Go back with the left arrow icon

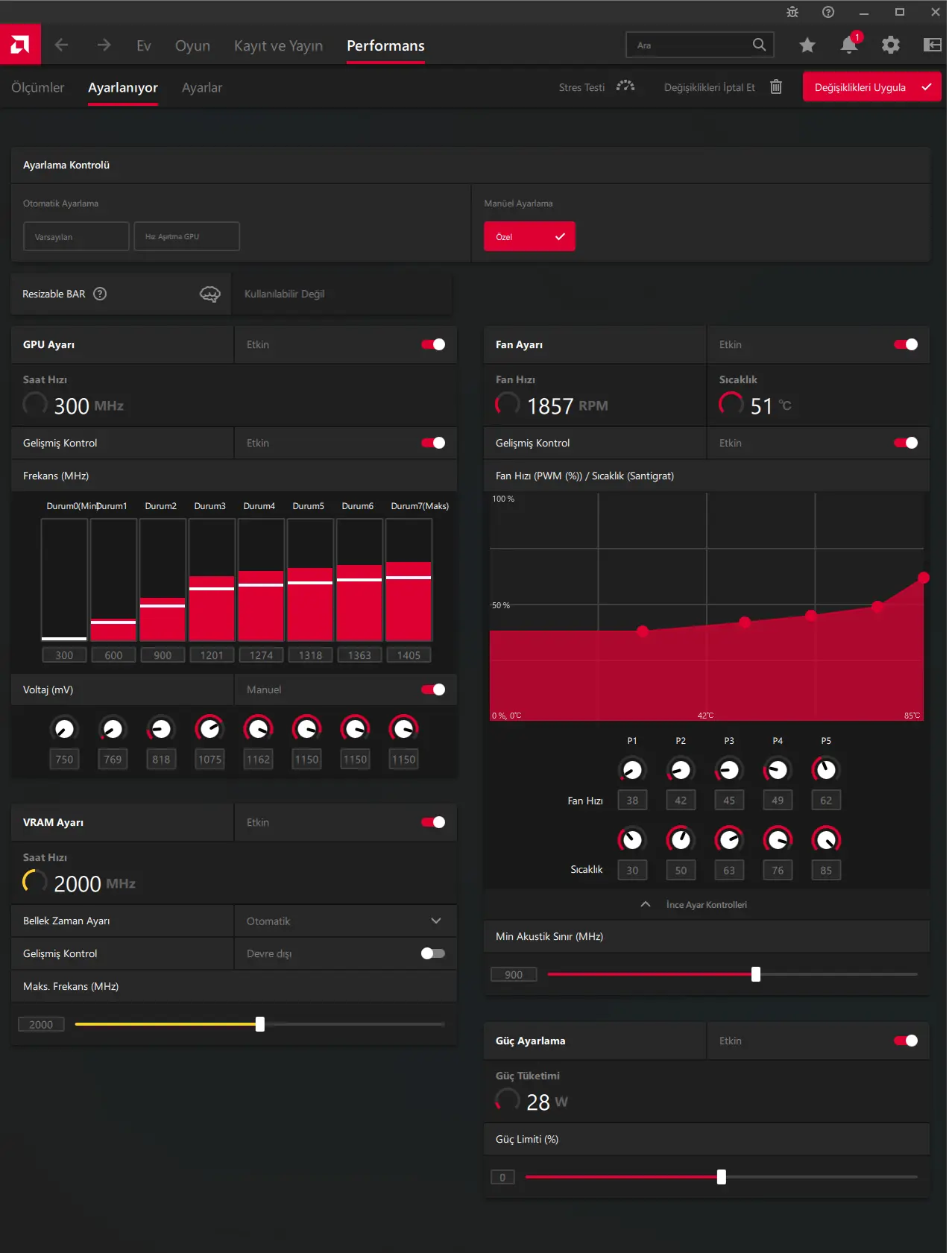(x=62, y=45)
